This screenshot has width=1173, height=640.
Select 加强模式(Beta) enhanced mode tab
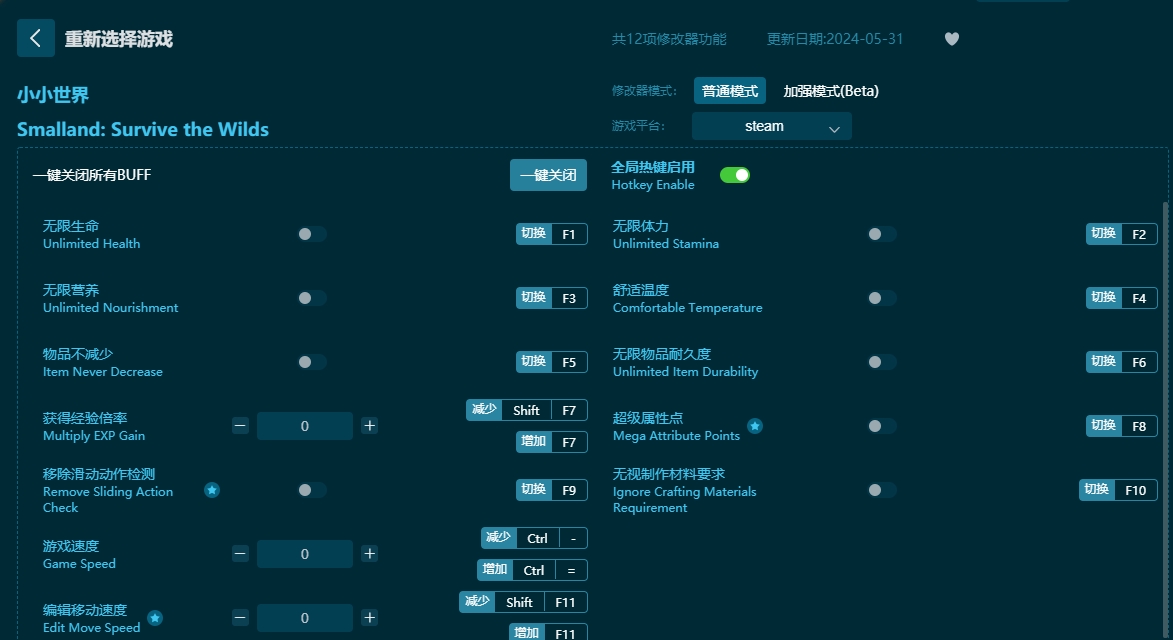[830, 91]
